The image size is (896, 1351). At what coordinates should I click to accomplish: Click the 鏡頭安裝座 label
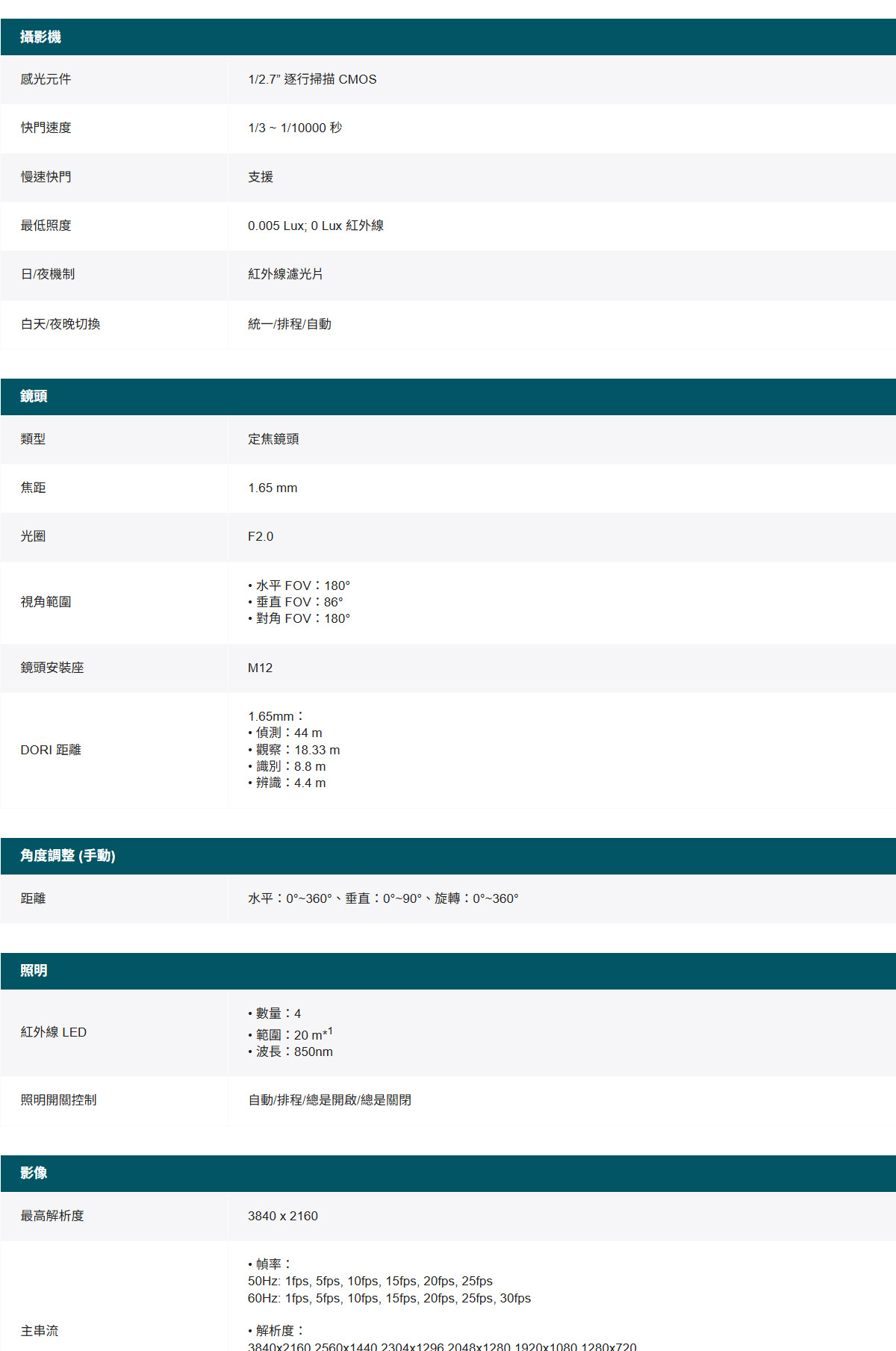click(52, 668)
